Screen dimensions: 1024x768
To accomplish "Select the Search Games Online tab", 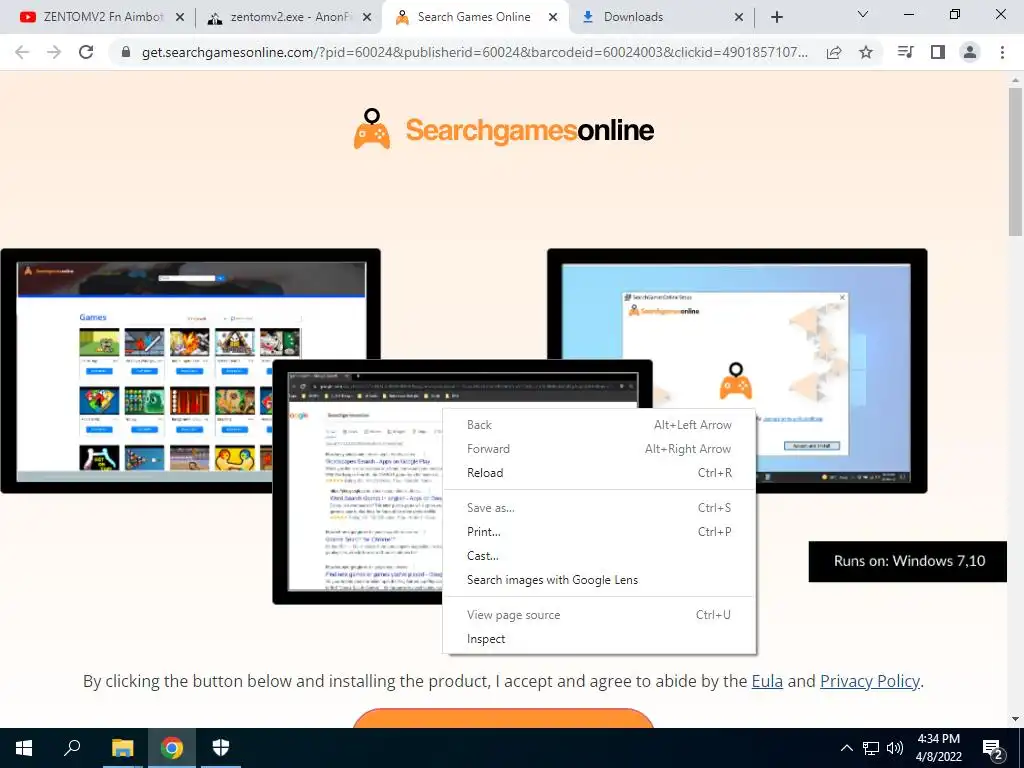I will (x=474, y=18).
